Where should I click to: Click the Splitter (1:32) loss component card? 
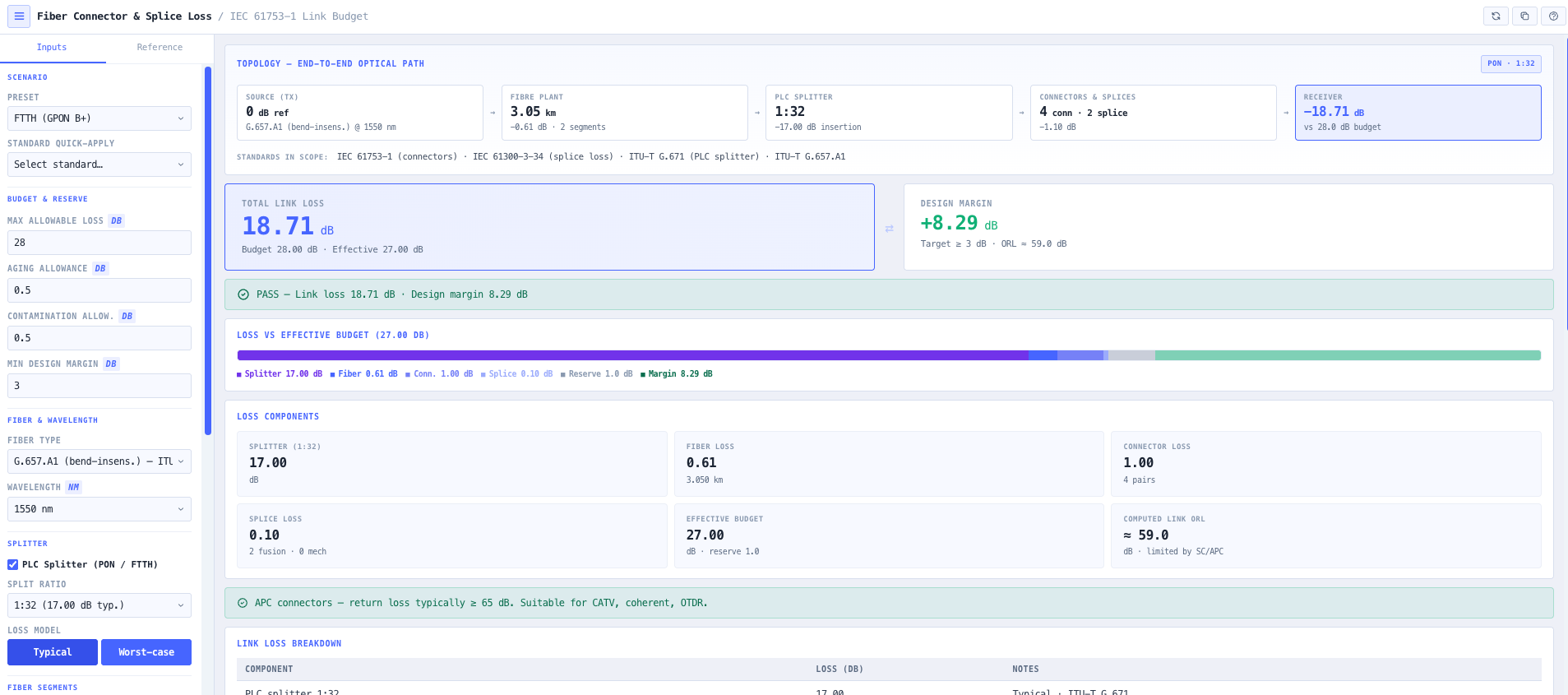pos(452,464)
